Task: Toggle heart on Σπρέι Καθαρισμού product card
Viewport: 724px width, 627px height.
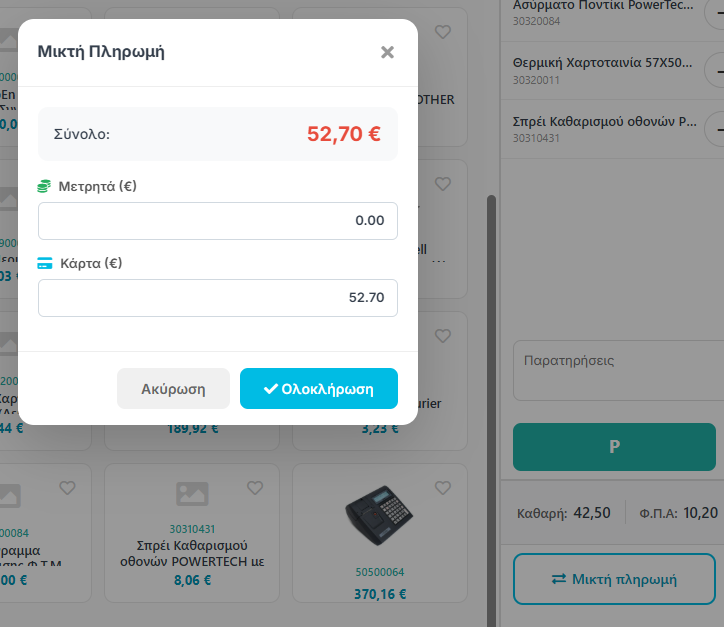Action: pos(255,488)
